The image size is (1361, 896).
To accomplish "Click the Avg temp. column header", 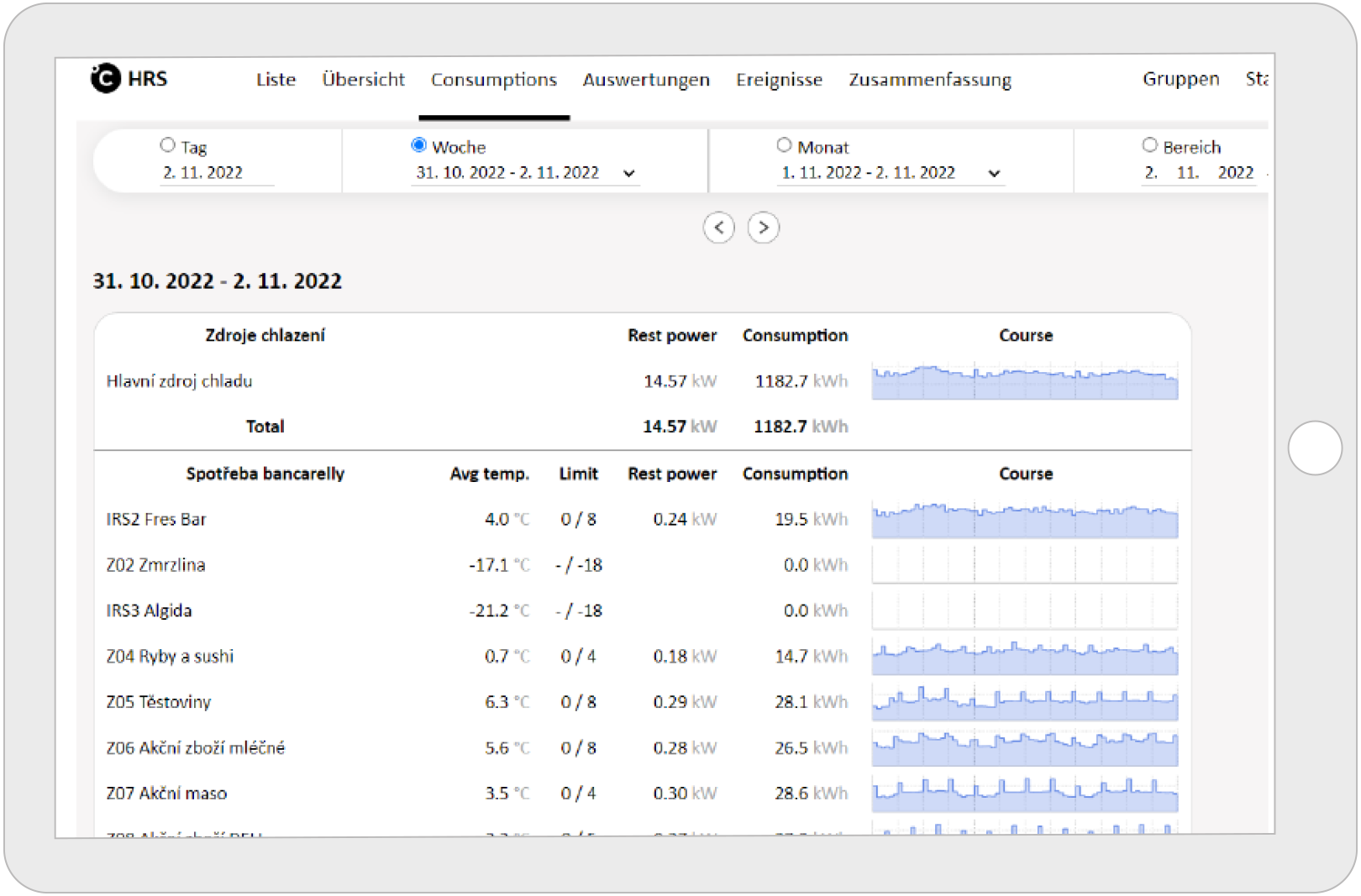I will (x=489, y=474).
